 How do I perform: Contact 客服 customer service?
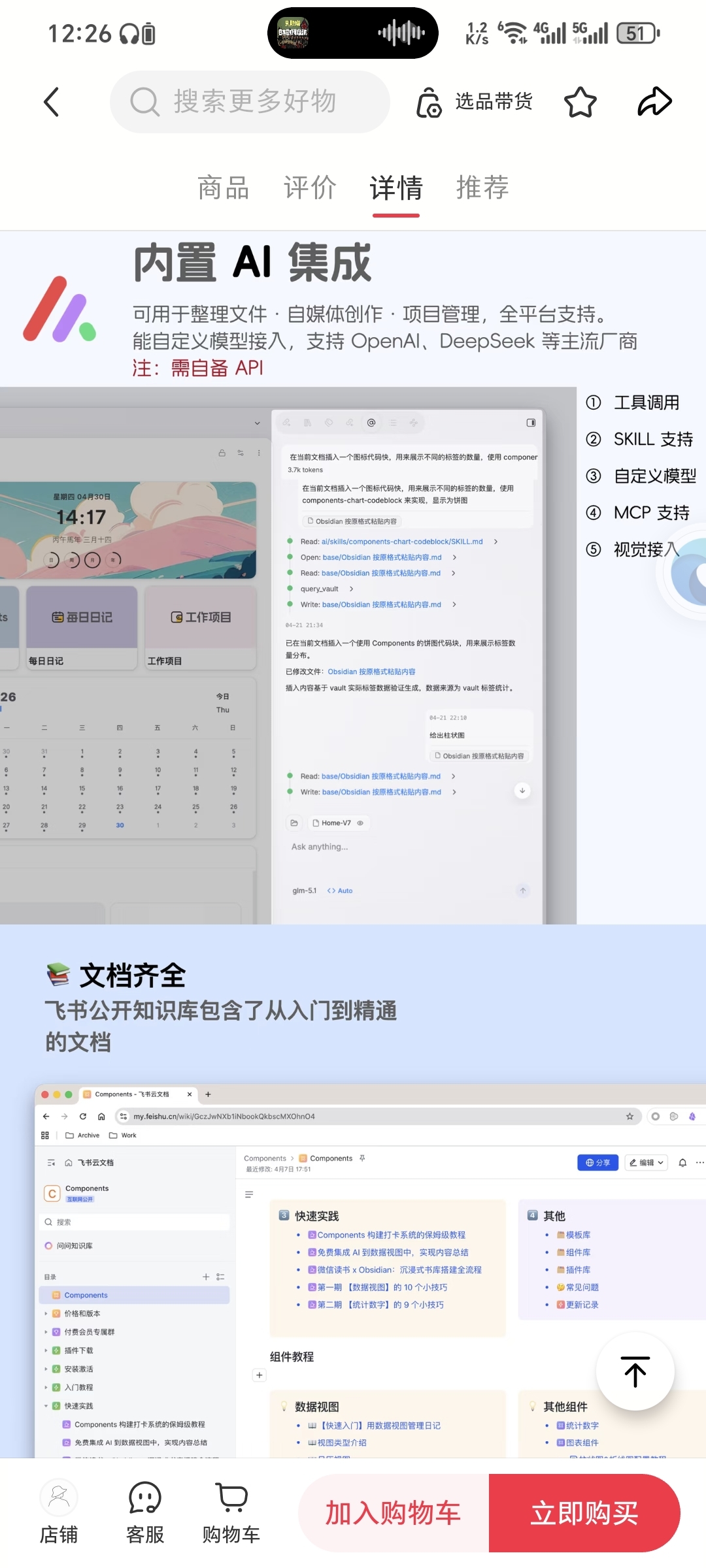145,1512
